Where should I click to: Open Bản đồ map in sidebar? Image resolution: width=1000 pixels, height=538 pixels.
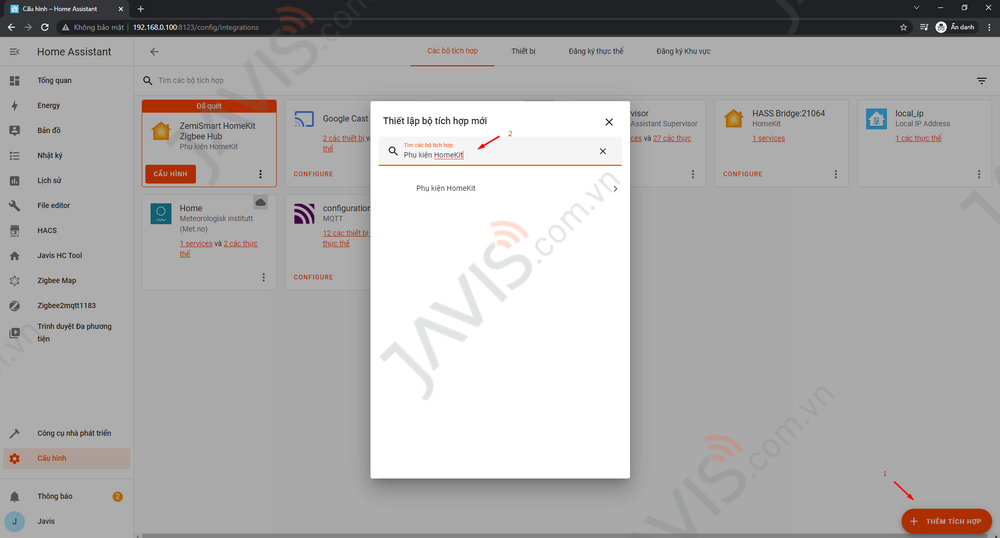66,130
